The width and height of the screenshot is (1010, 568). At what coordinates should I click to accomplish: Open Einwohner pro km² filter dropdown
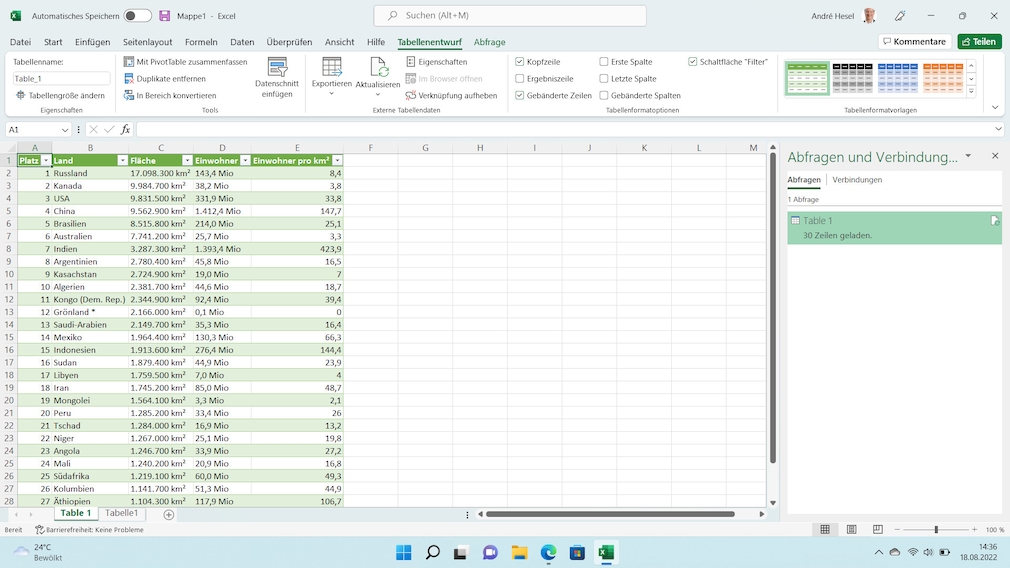pos(337,161)
